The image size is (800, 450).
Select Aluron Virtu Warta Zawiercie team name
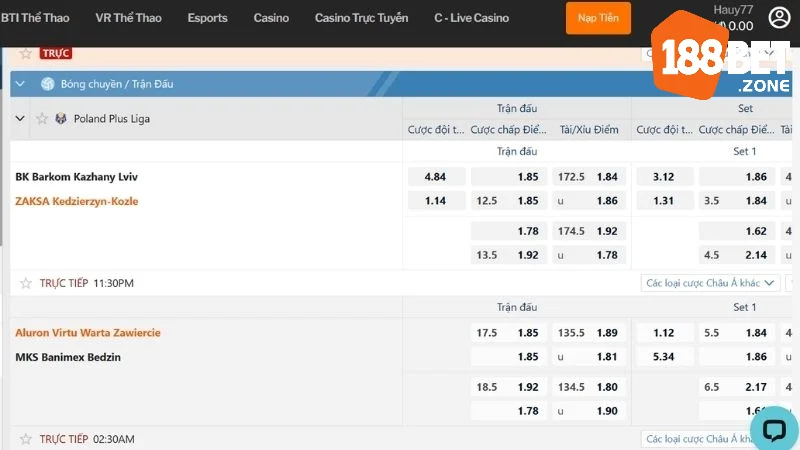(88, 333)
